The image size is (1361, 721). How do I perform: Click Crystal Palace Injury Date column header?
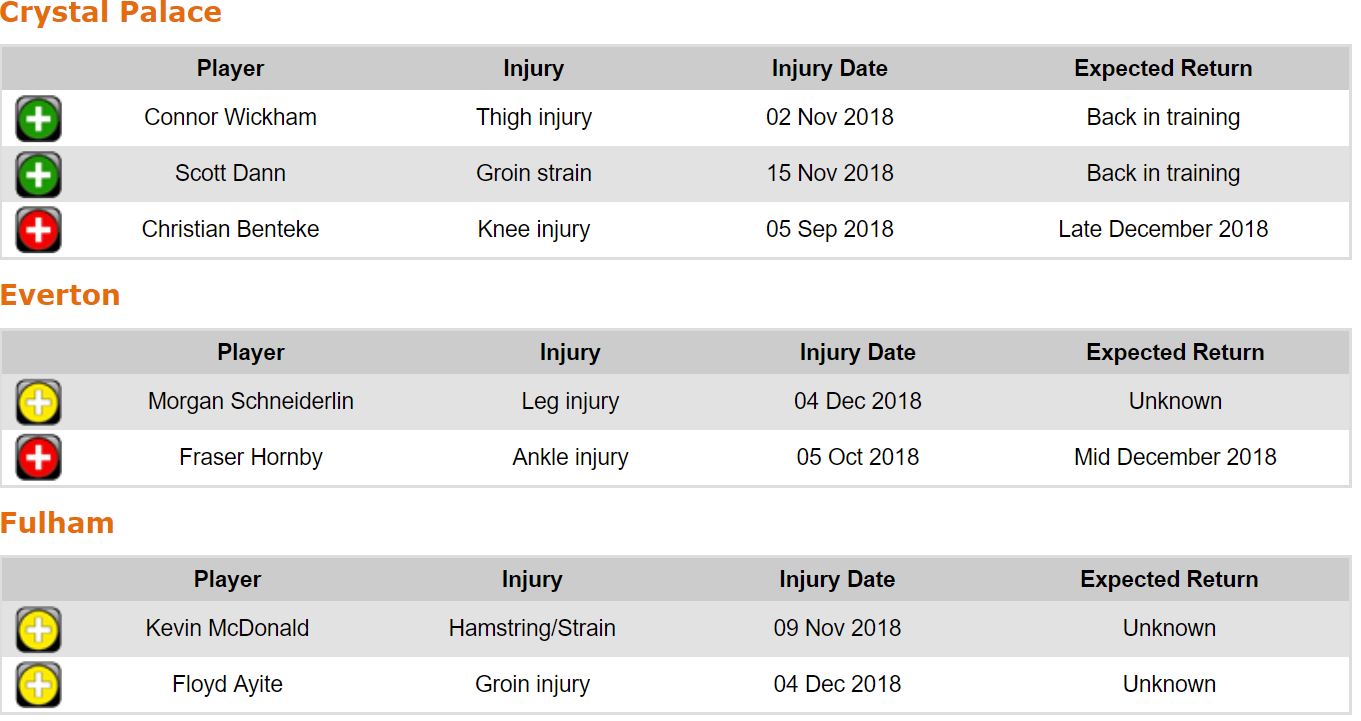click(829, 69)
